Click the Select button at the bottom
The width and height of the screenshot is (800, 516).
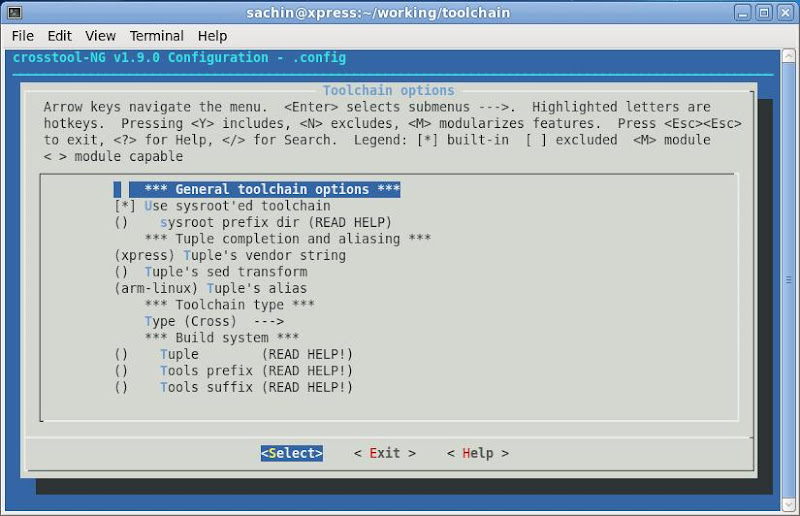tap(292, 453)
